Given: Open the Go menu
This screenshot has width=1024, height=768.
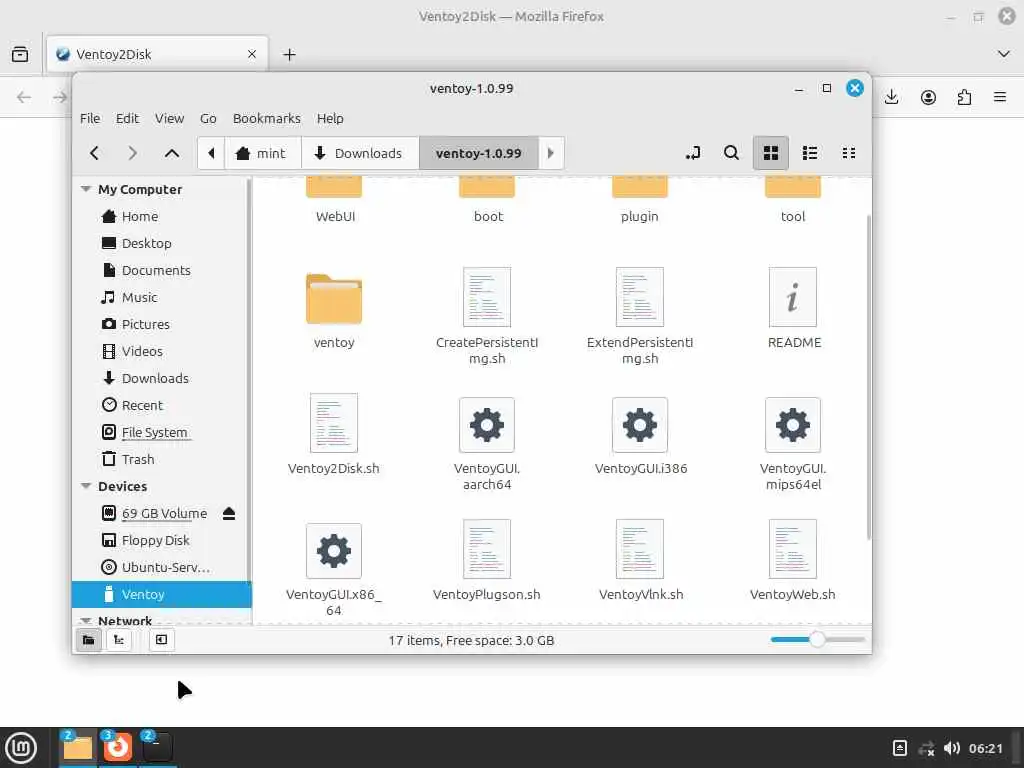Looking at the screenshot, I should pos(208,118).
